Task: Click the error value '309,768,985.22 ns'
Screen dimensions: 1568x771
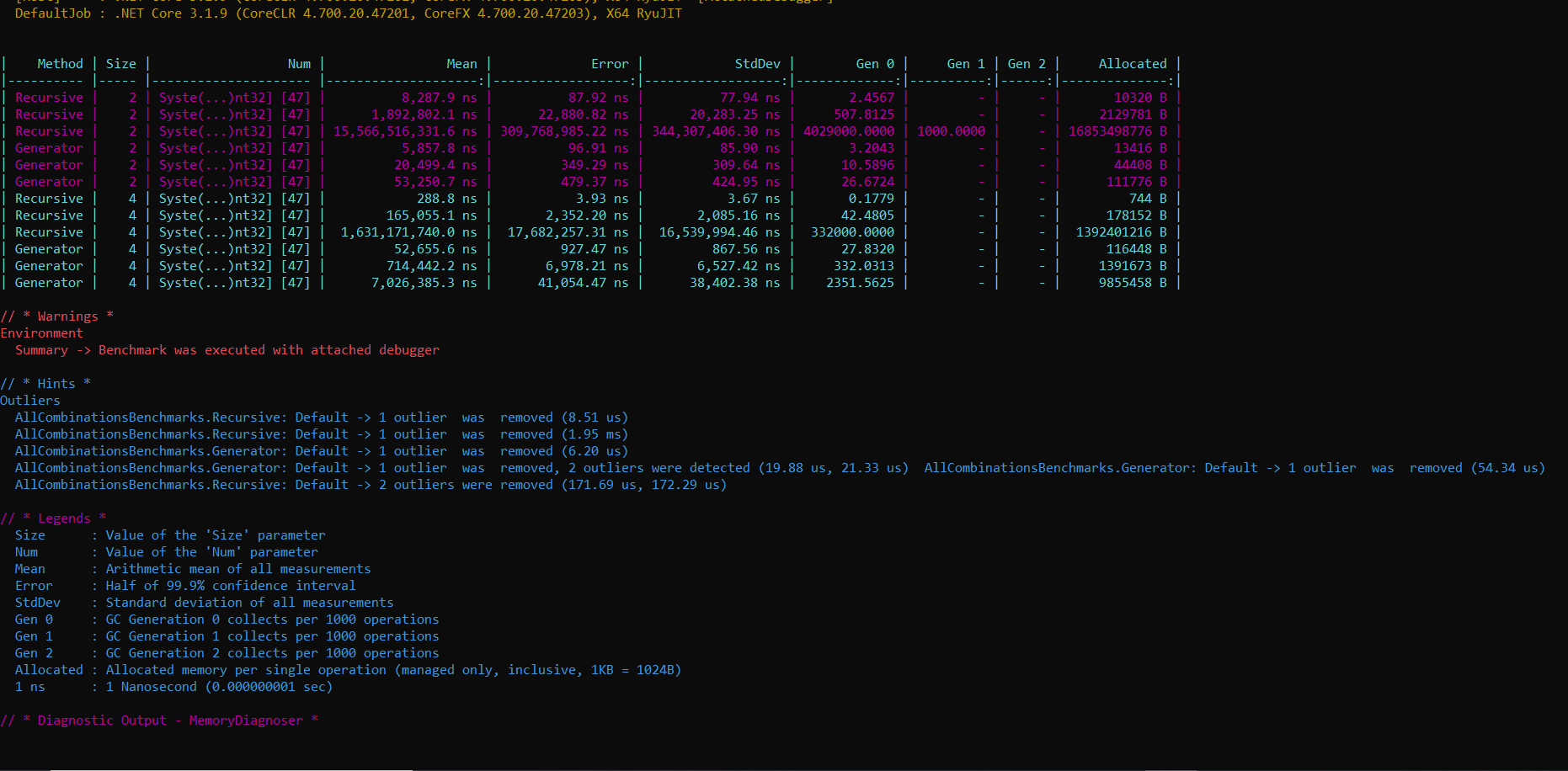Action: point(564,131)
